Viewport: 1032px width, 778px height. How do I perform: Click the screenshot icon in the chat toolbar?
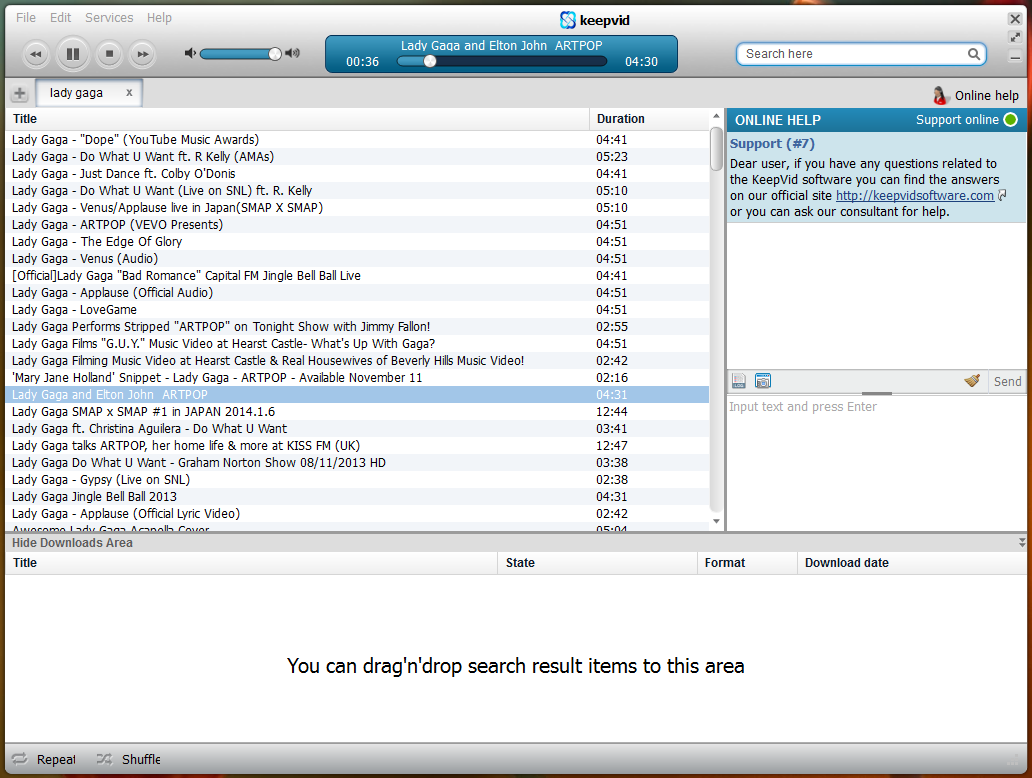(763, 380)
